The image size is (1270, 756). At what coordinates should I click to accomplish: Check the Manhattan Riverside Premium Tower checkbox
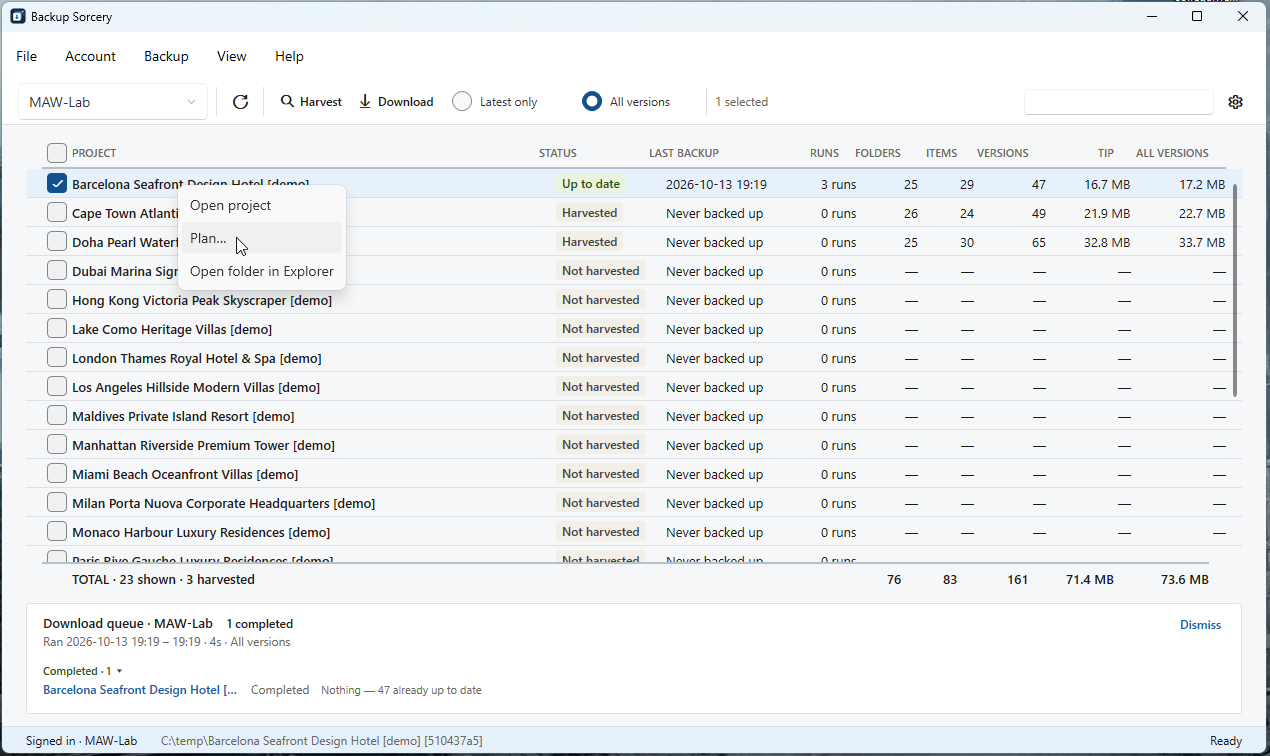point(57,445)
